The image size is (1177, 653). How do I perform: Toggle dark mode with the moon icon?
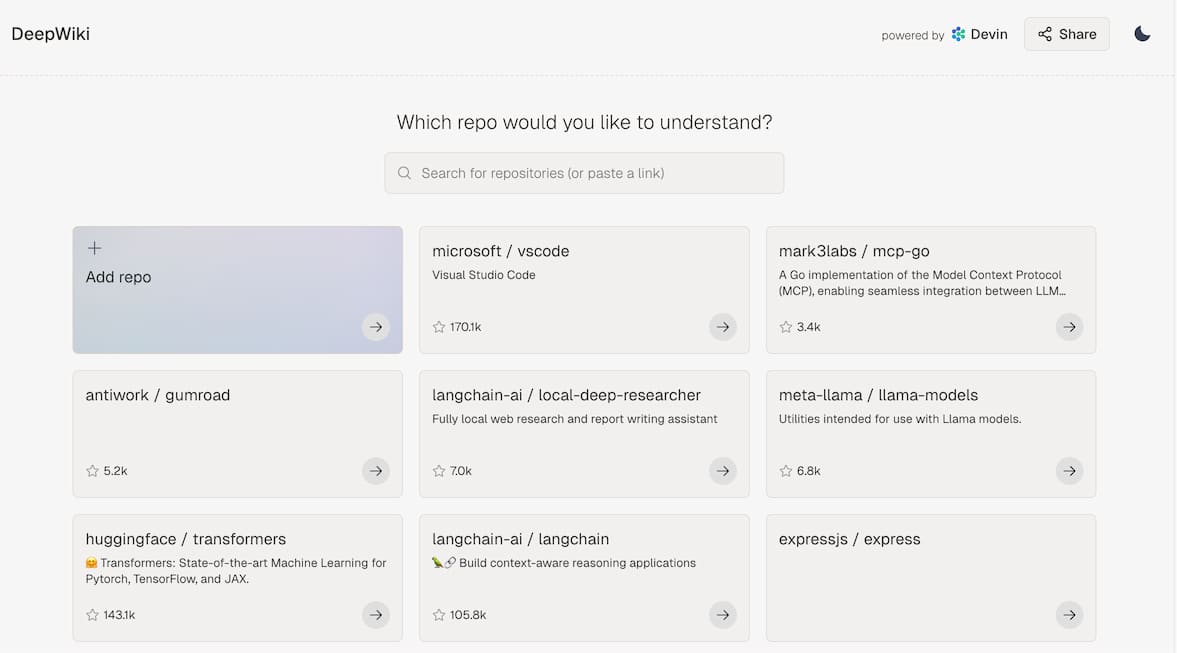coord(1142,34)
